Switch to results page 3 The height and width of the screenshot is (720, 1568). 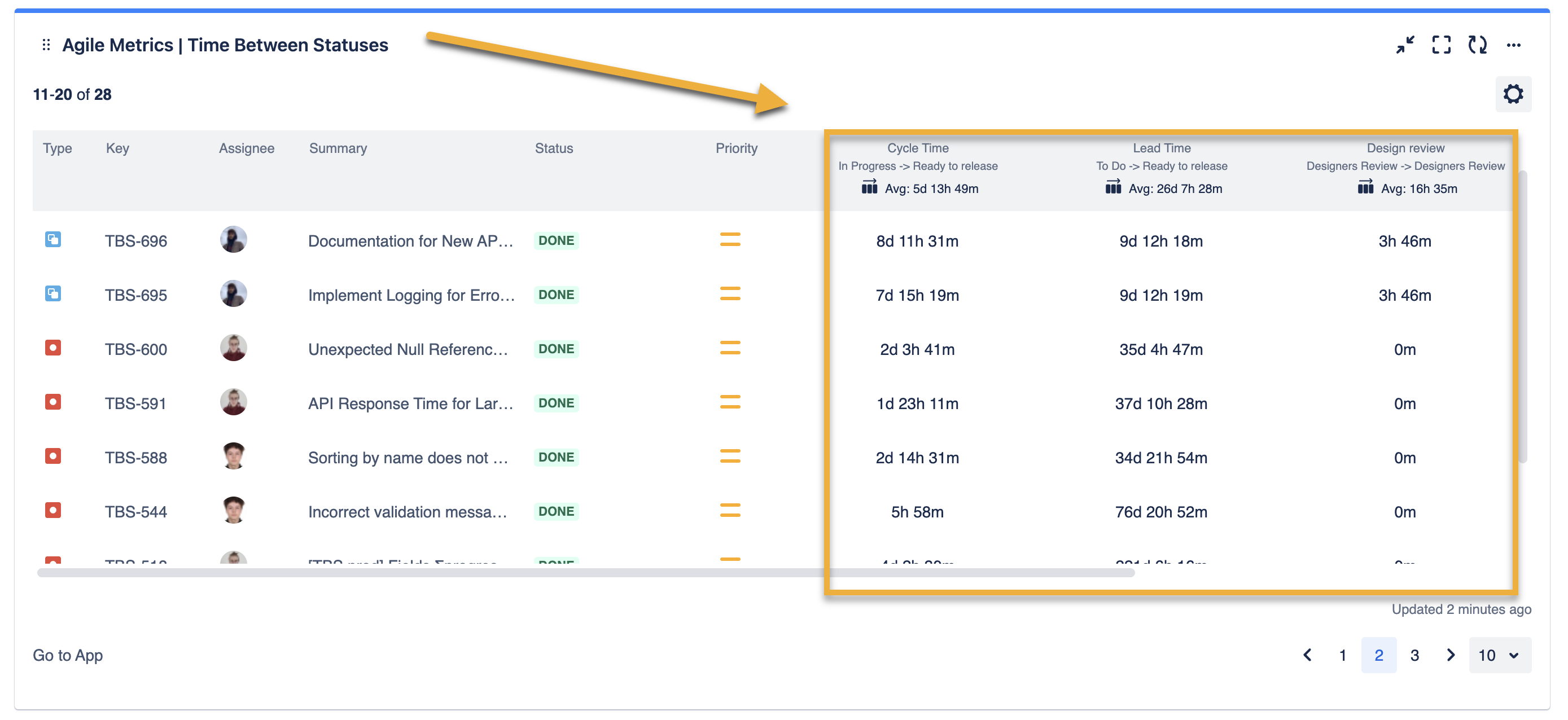[1414, 656]
